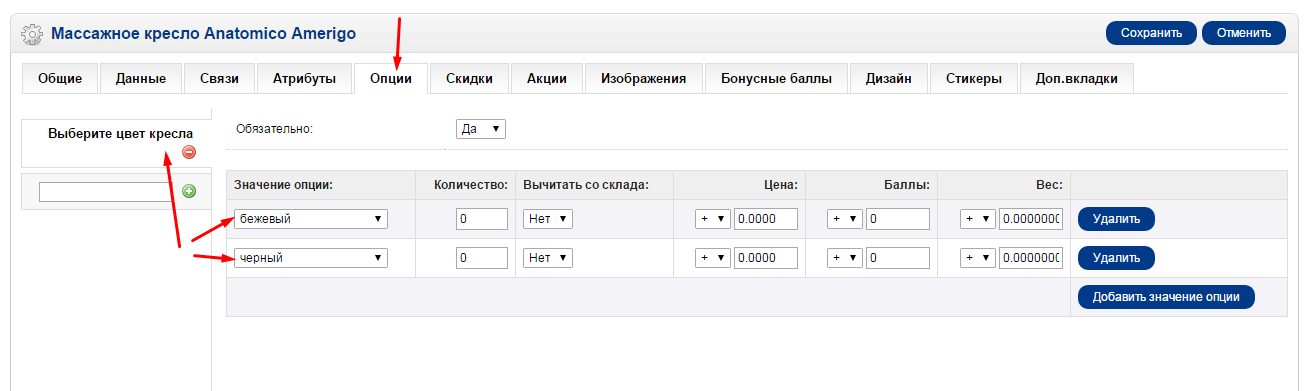This screenshot has height=391, width=1308.
Task: Click the quantity field in черный row
Action: coord(482,258)
